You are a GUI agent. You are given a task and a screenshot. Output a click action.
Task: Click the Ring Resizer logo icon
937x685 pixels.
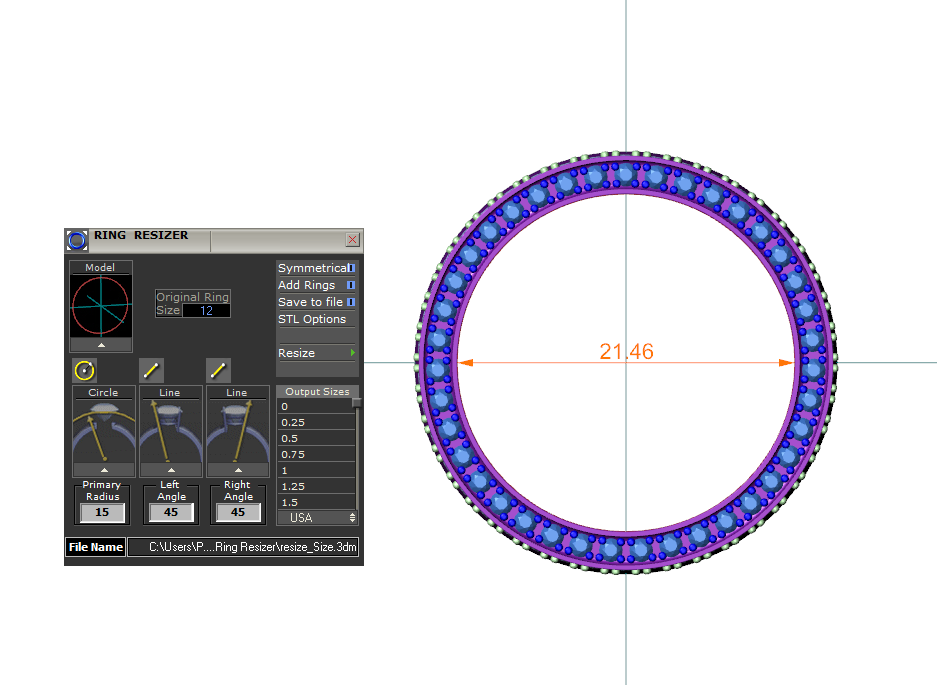[x=77, y=240]
